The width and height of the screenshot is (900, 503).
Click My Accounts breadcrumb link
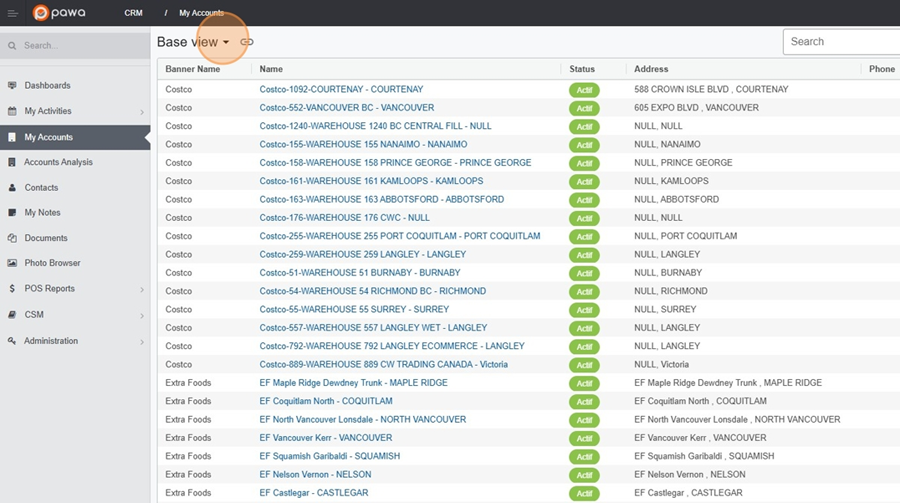pos(201,13)
